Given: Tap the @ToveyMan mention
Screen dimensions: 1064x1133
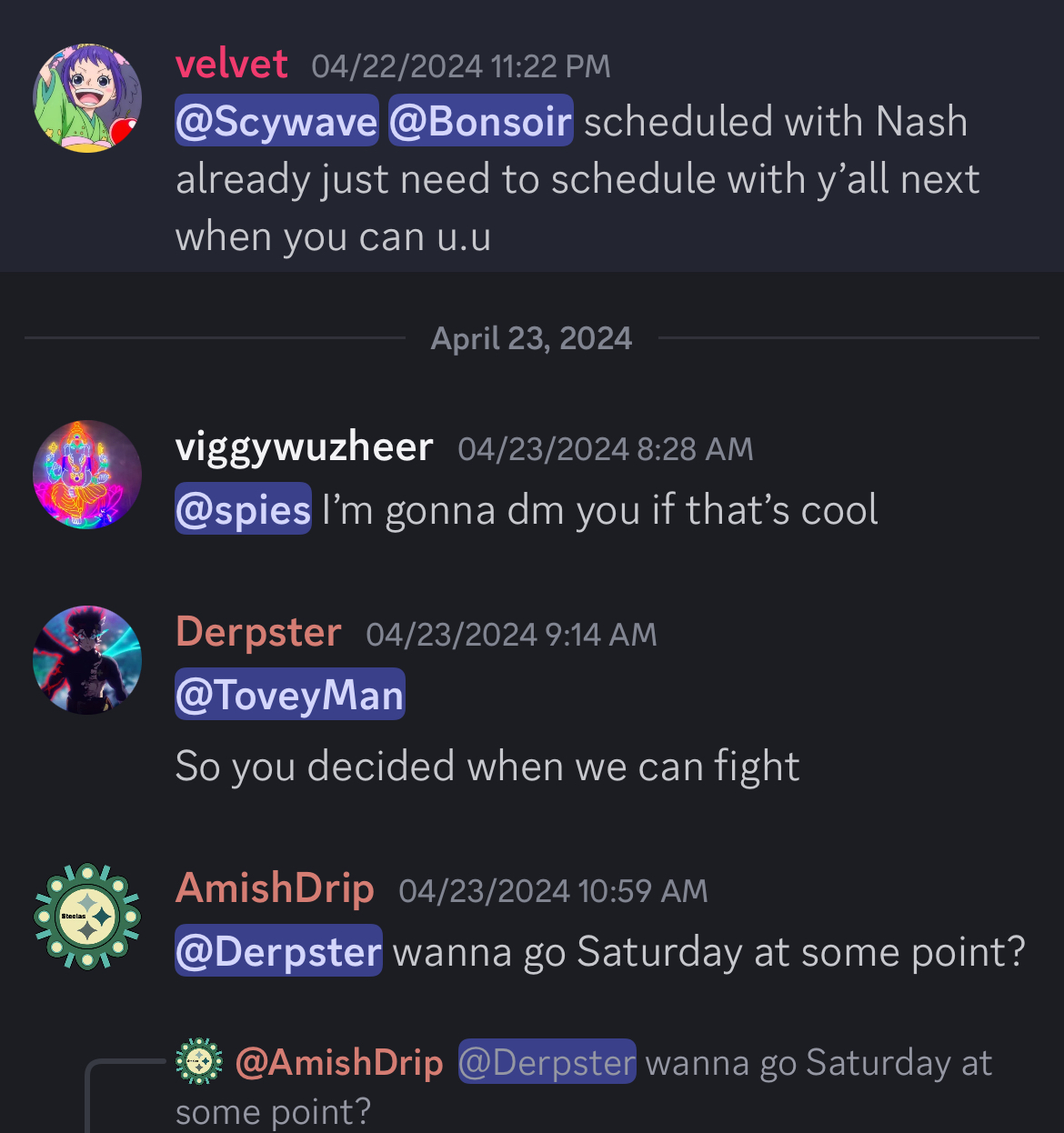Looking at the screenshot, I should tap(289, 695).
